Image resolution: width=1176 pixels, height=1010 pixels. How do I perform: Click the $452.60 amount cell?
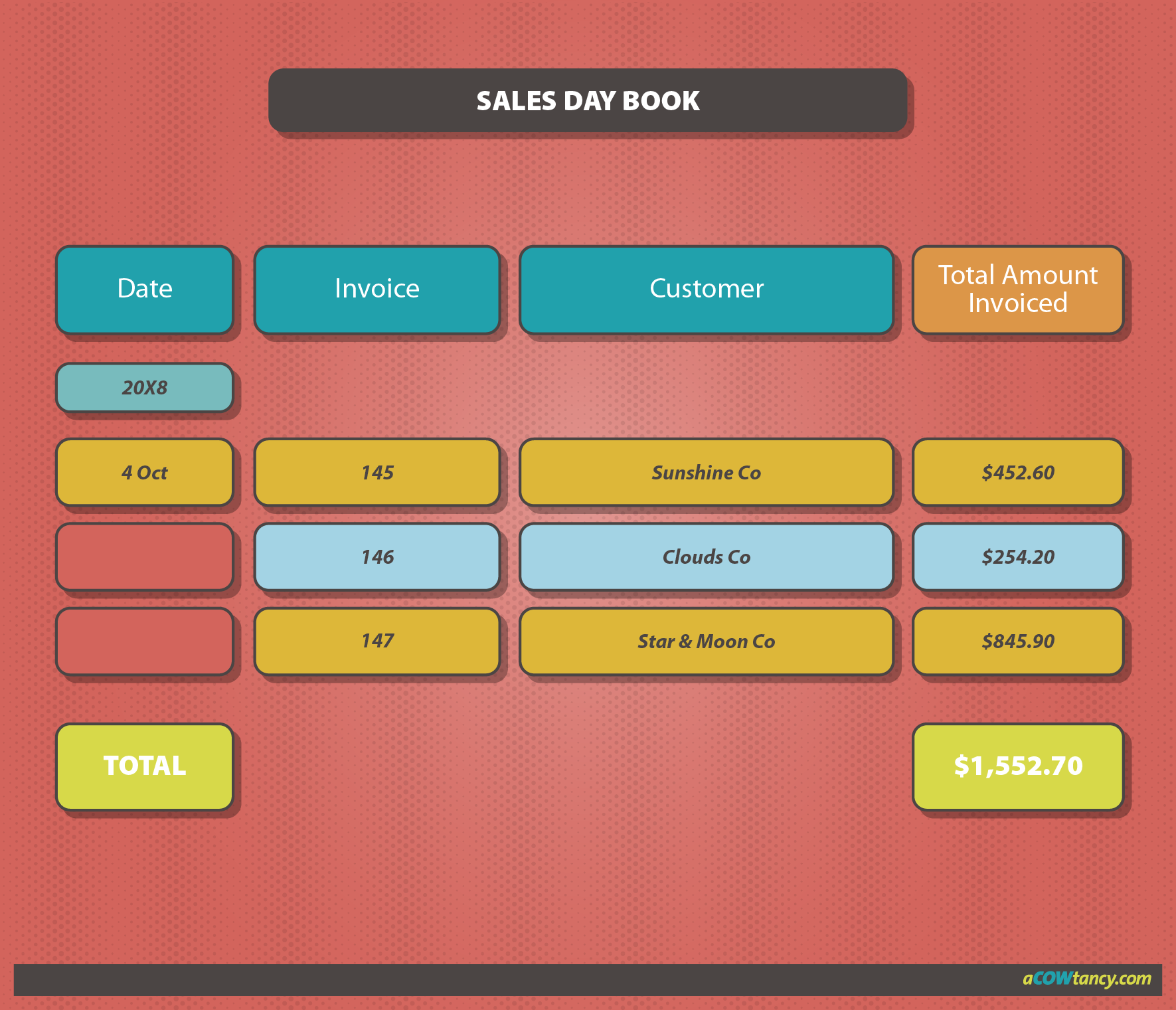click(1017, 473)
